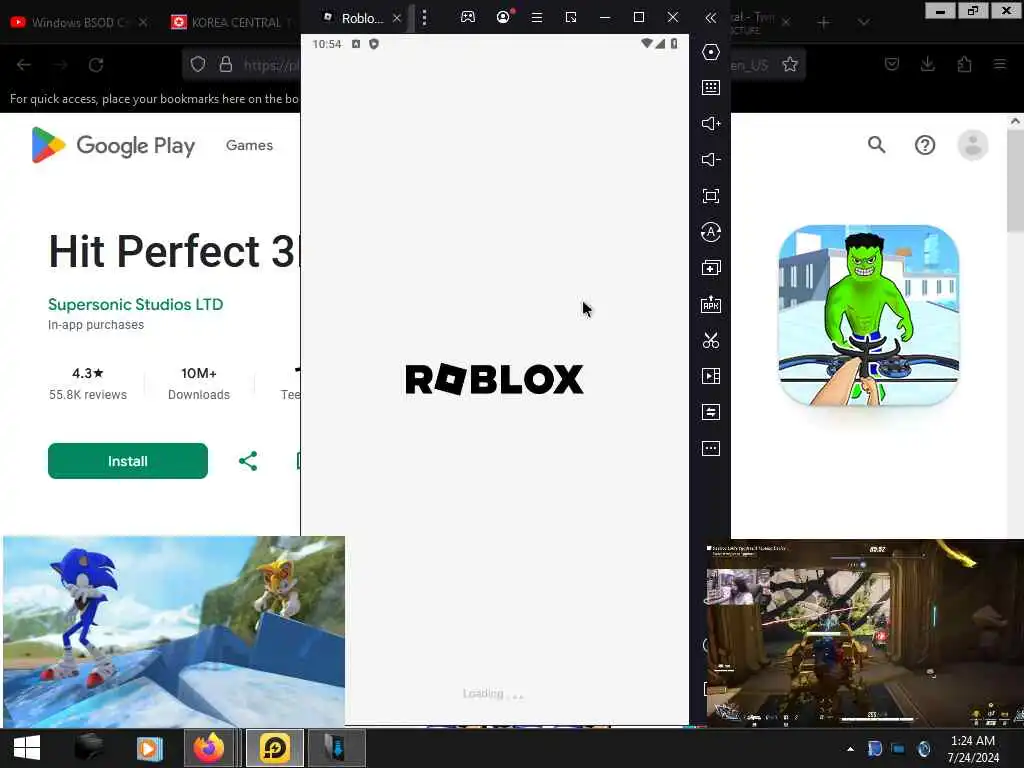Click Hit Perfect app icon image
The image size is (1024, 768).
[869, 315]
